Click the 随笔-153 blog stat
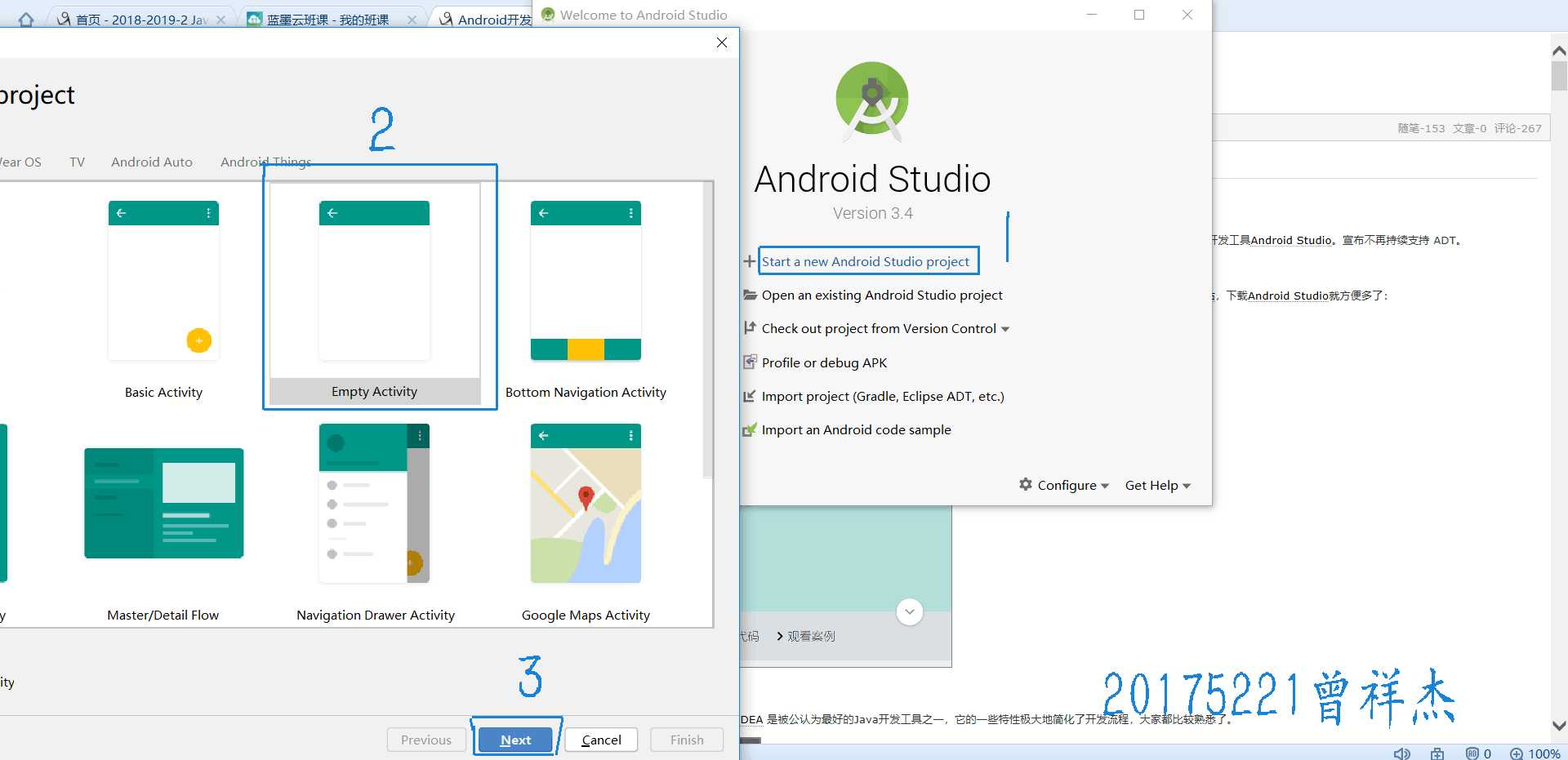 [1421, 128]
